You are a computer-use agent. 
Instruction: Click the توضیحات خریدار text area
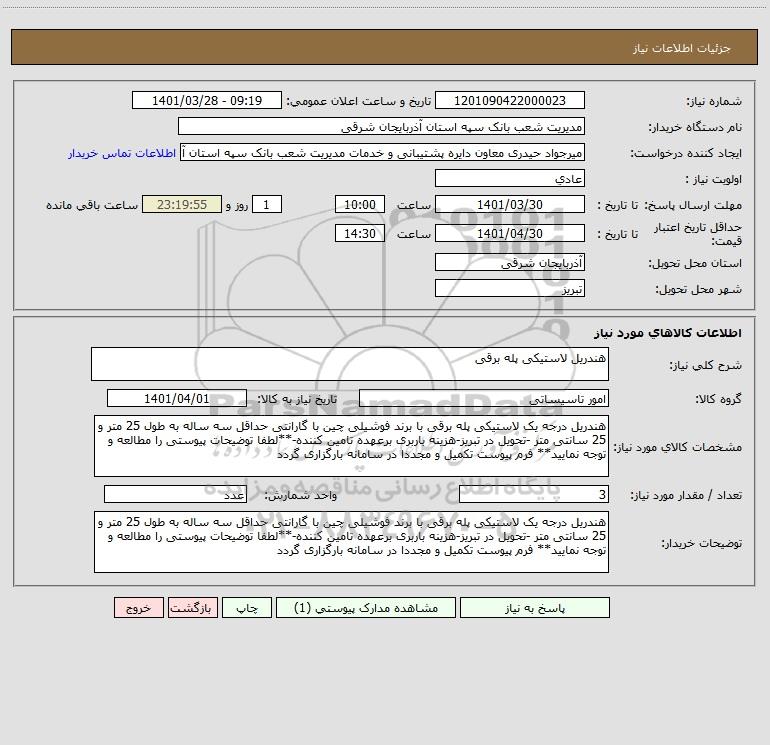(351, 542)
